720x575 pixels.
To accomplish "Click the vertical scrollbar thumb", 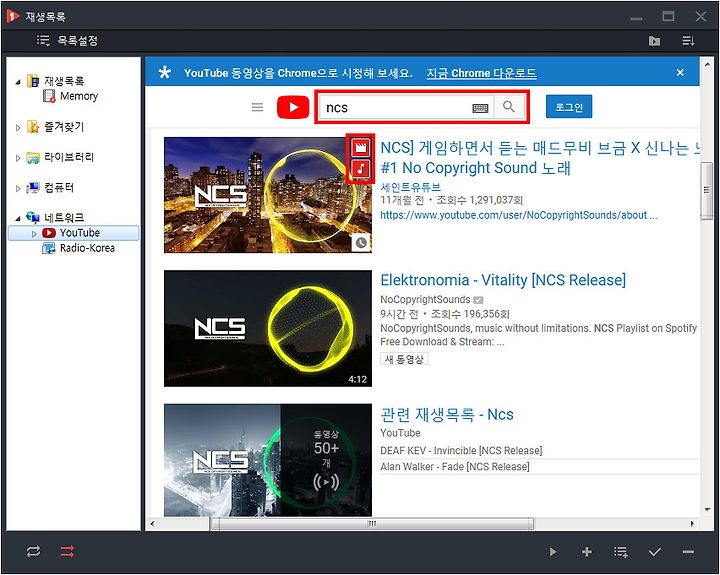I will (706, 191).
